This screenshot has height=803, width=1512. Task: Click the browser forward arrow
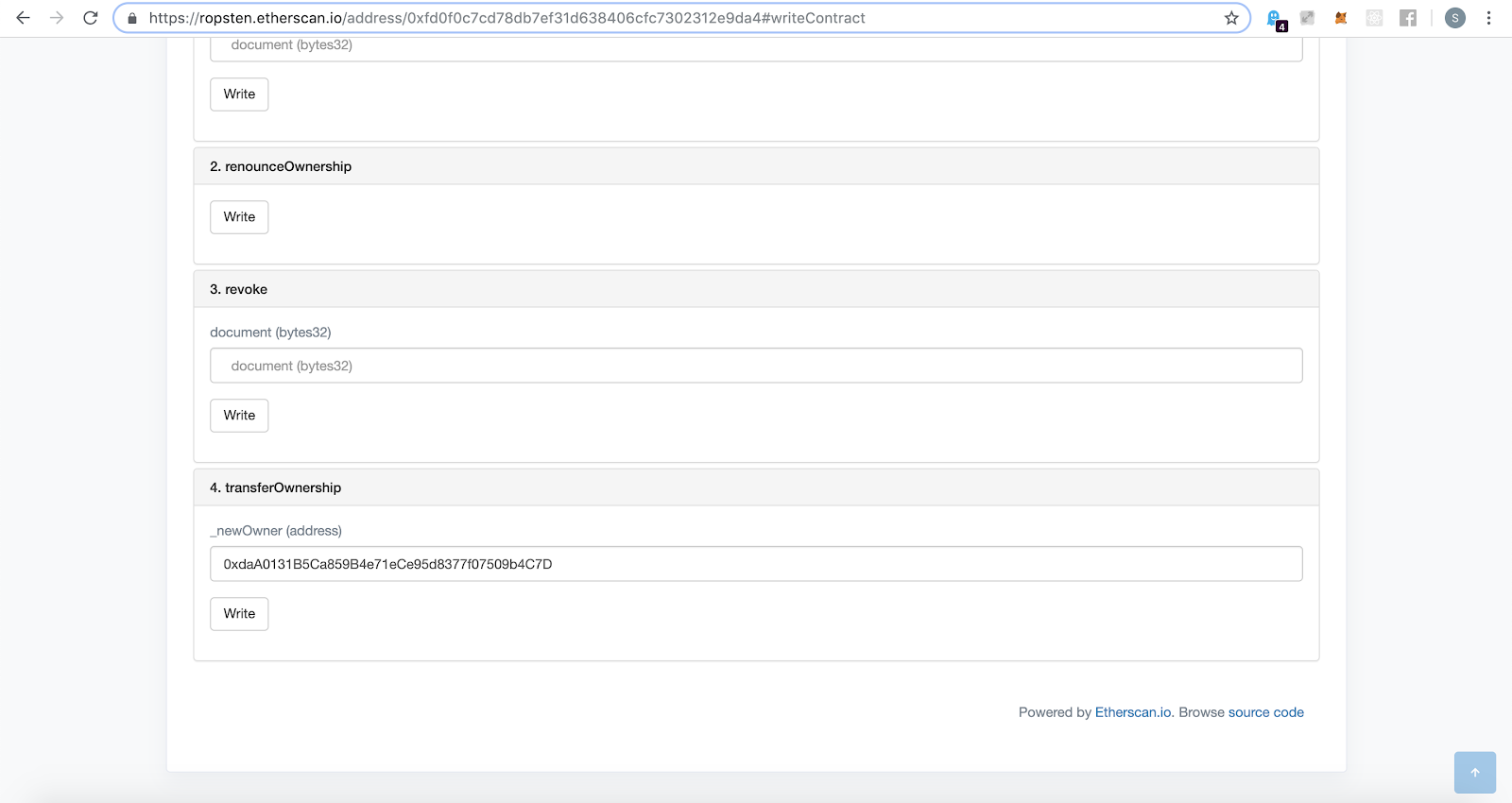pyautogui.click(x=57, y=18)
